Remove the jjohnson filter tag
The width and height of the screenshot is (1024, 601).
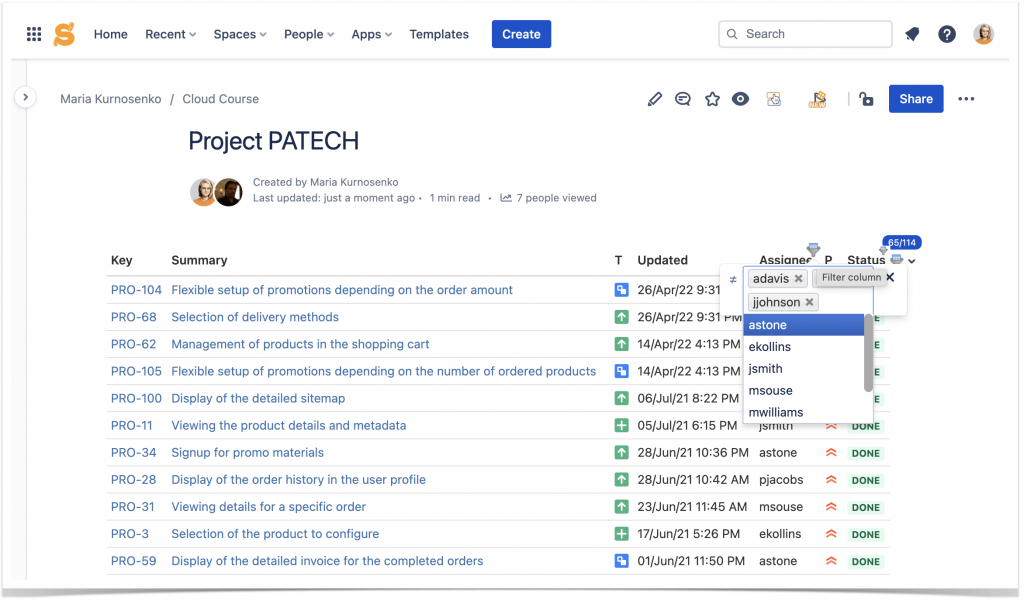coord(808,301)
